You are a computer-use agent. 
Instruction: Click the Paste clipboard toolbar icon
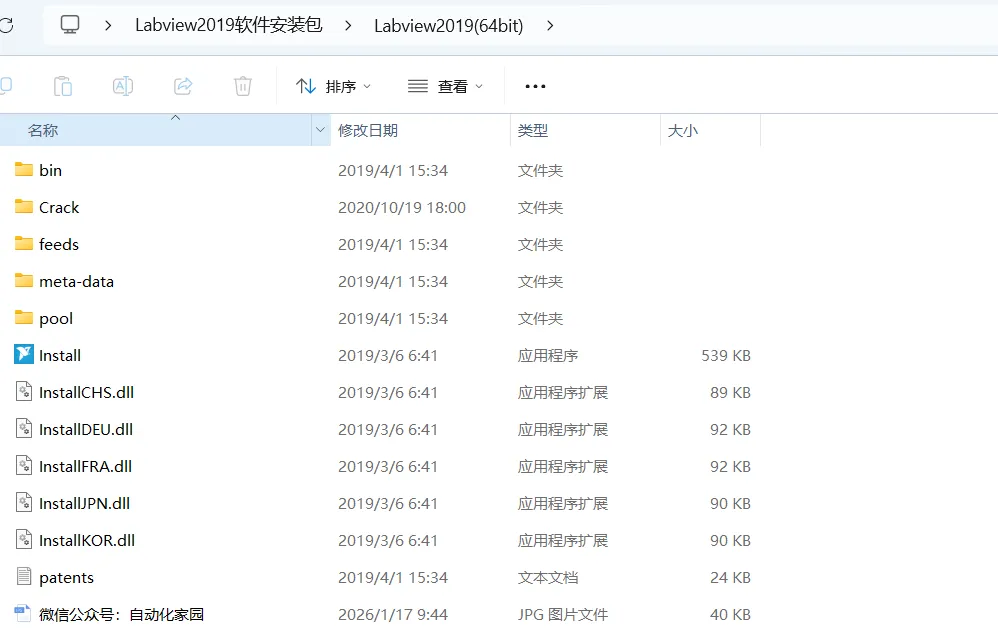tap(62, 86)
